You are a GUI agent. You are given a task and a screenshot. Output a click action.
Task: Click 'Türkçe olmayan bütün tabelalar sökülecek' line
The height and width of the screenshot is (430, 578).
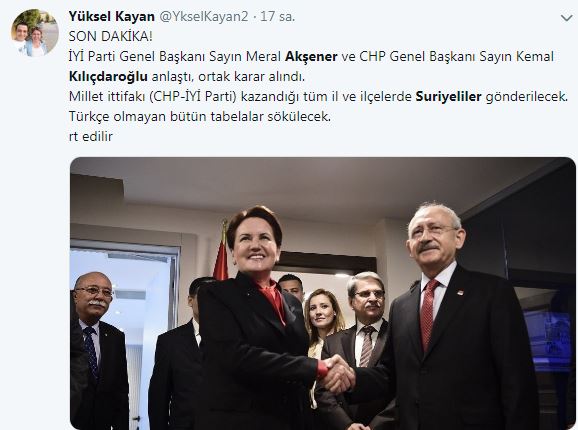point(200,116)
